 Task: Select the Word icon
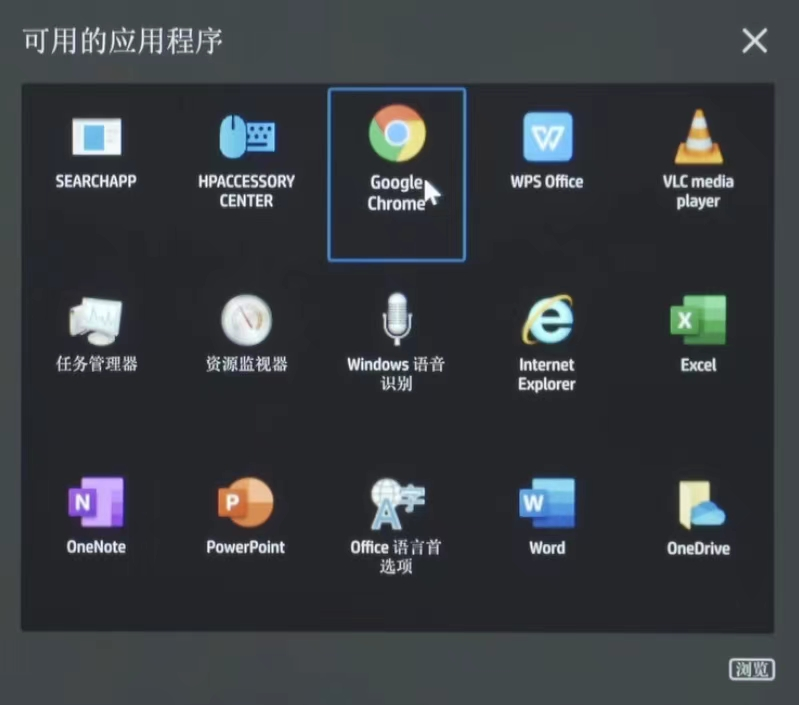point(547,503)
